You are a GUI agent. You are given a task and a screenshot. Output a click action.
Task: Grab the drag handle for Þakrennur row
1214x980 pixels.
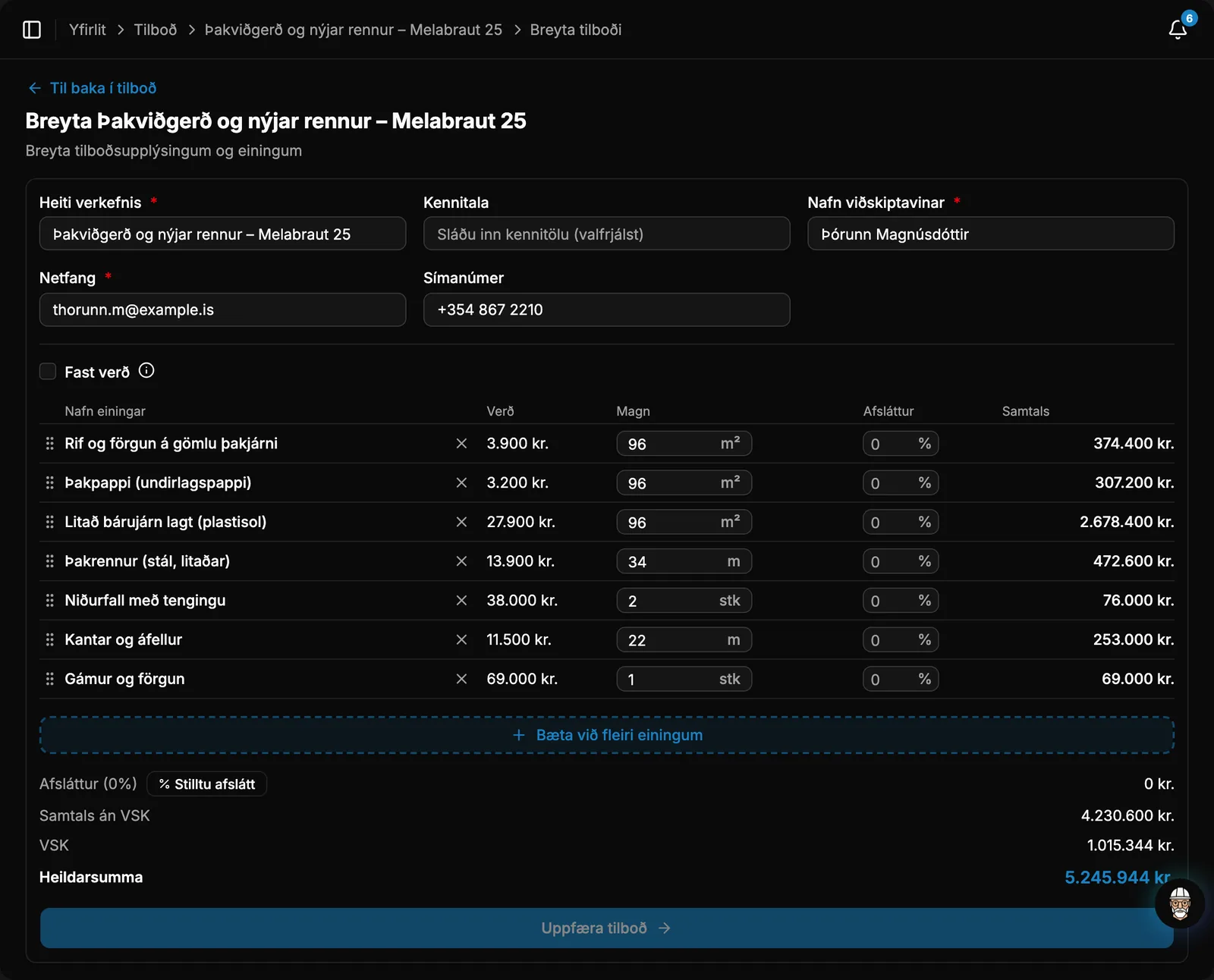50,561
